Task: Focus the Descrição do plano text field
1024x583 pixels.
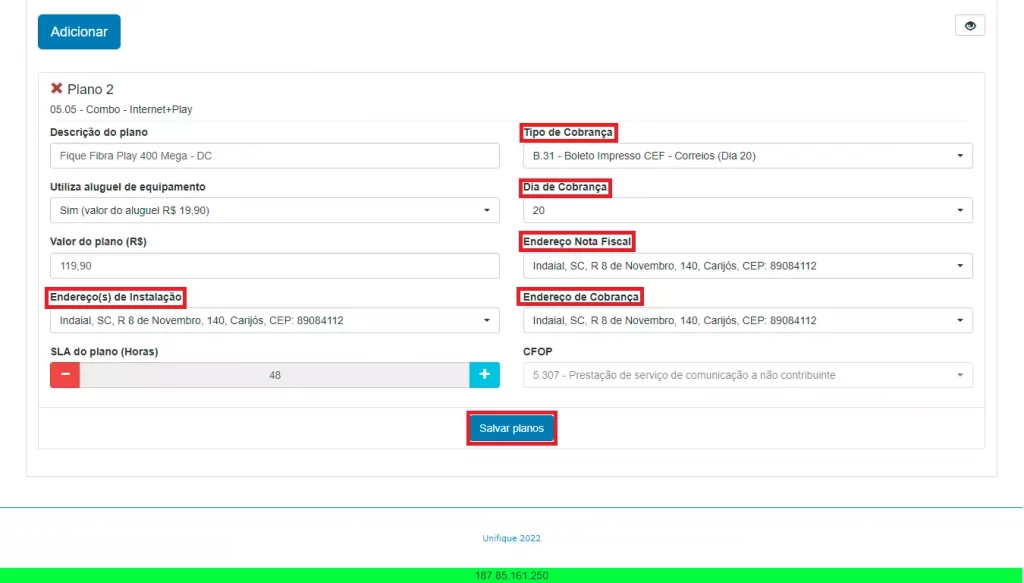Action: click(275, 156)
